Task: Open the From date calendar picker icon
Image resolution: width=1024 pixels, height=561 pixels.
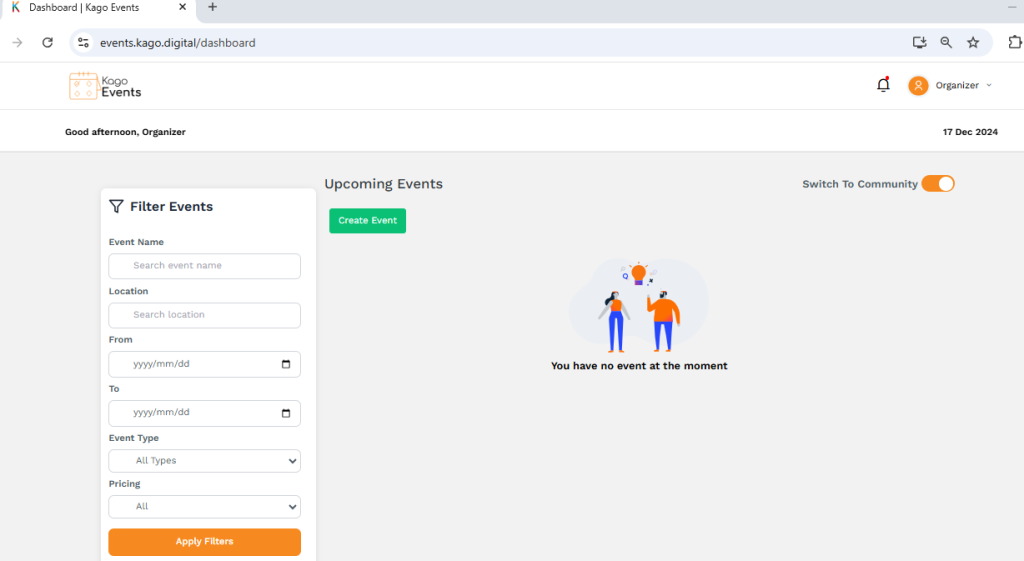Action: [286, 364]
